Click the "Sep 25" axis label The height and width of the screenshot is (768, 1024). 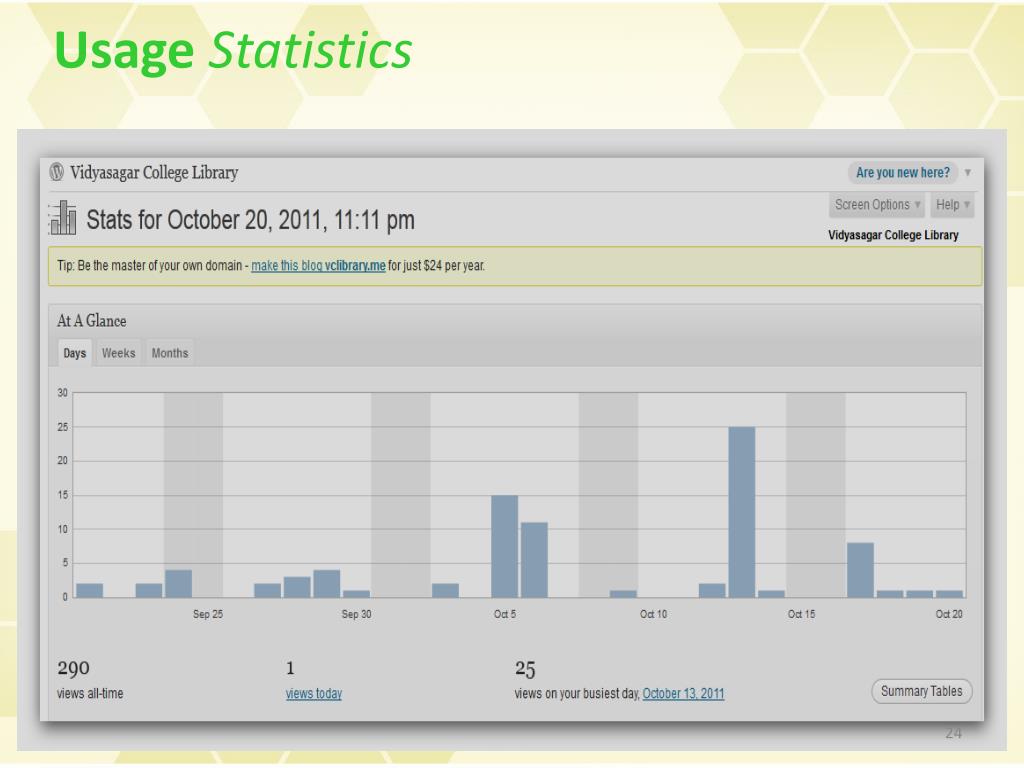point(208,614)
